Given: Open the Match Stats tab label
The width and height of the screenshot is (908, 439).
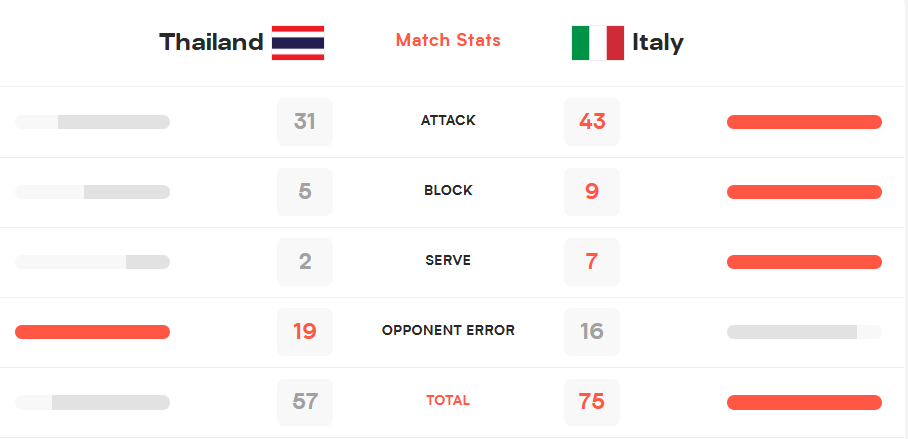Looking at the screenshot, I should (x=448, y=40).
